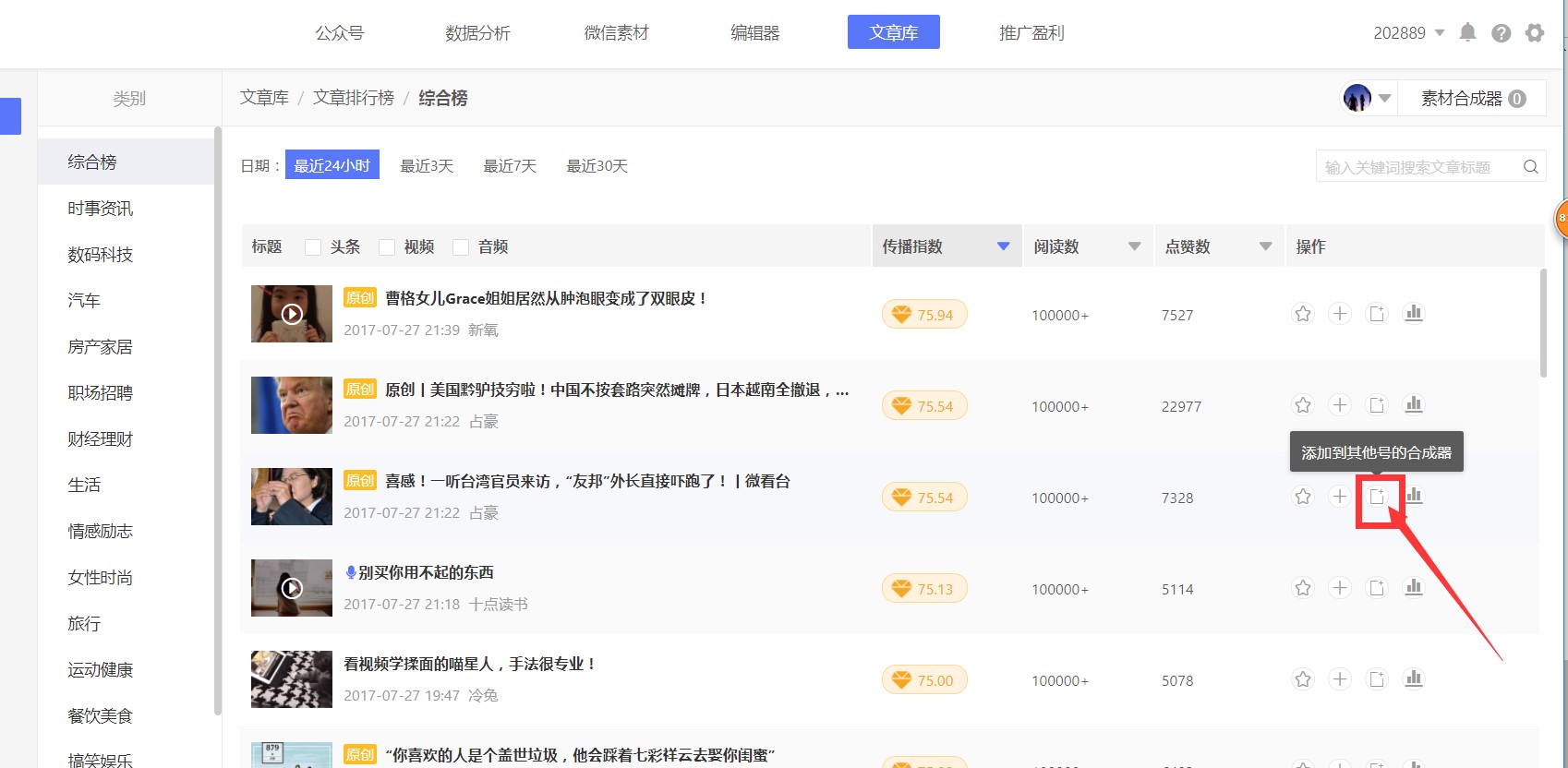
Task: Filter by 最近7天 date range
Action: click(510, 166)
